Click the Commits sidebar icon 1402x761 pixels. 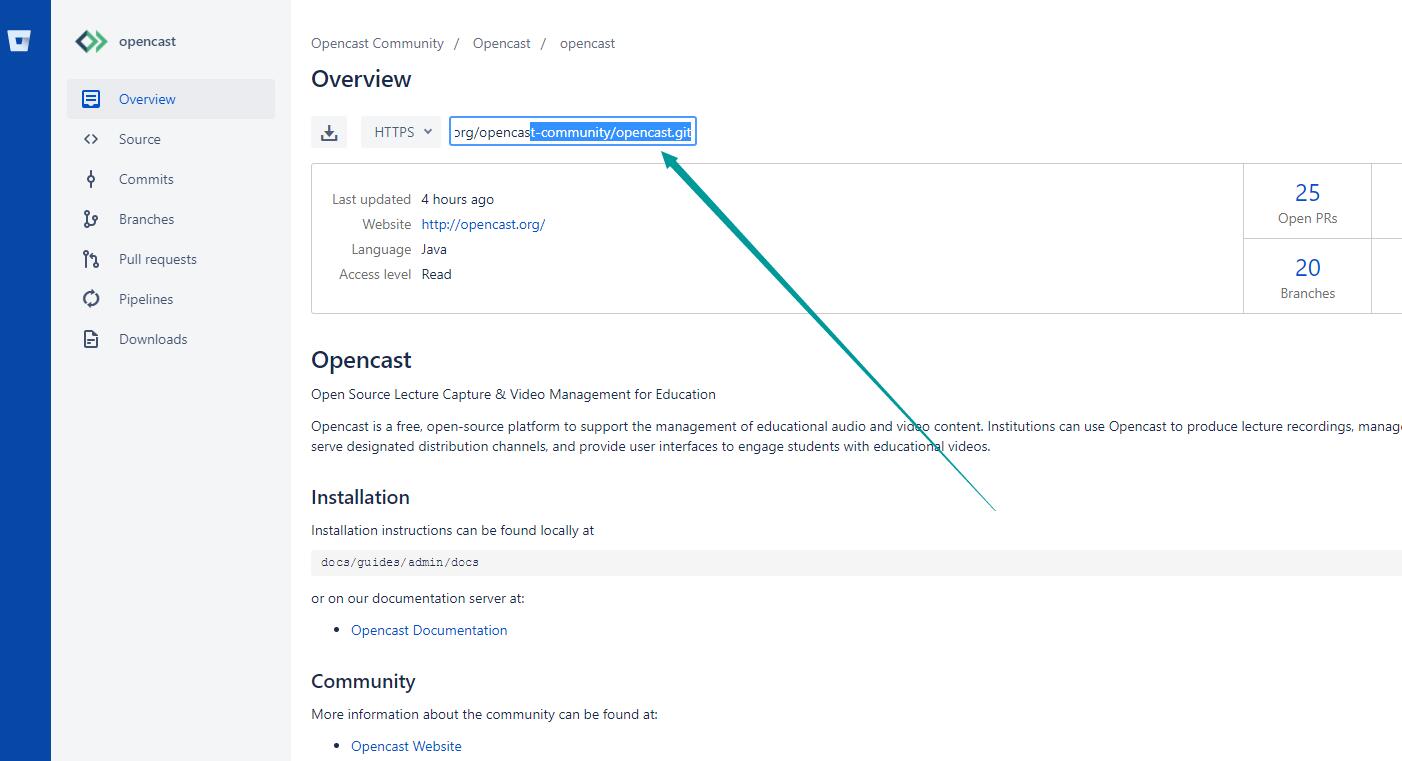(91, 179)
